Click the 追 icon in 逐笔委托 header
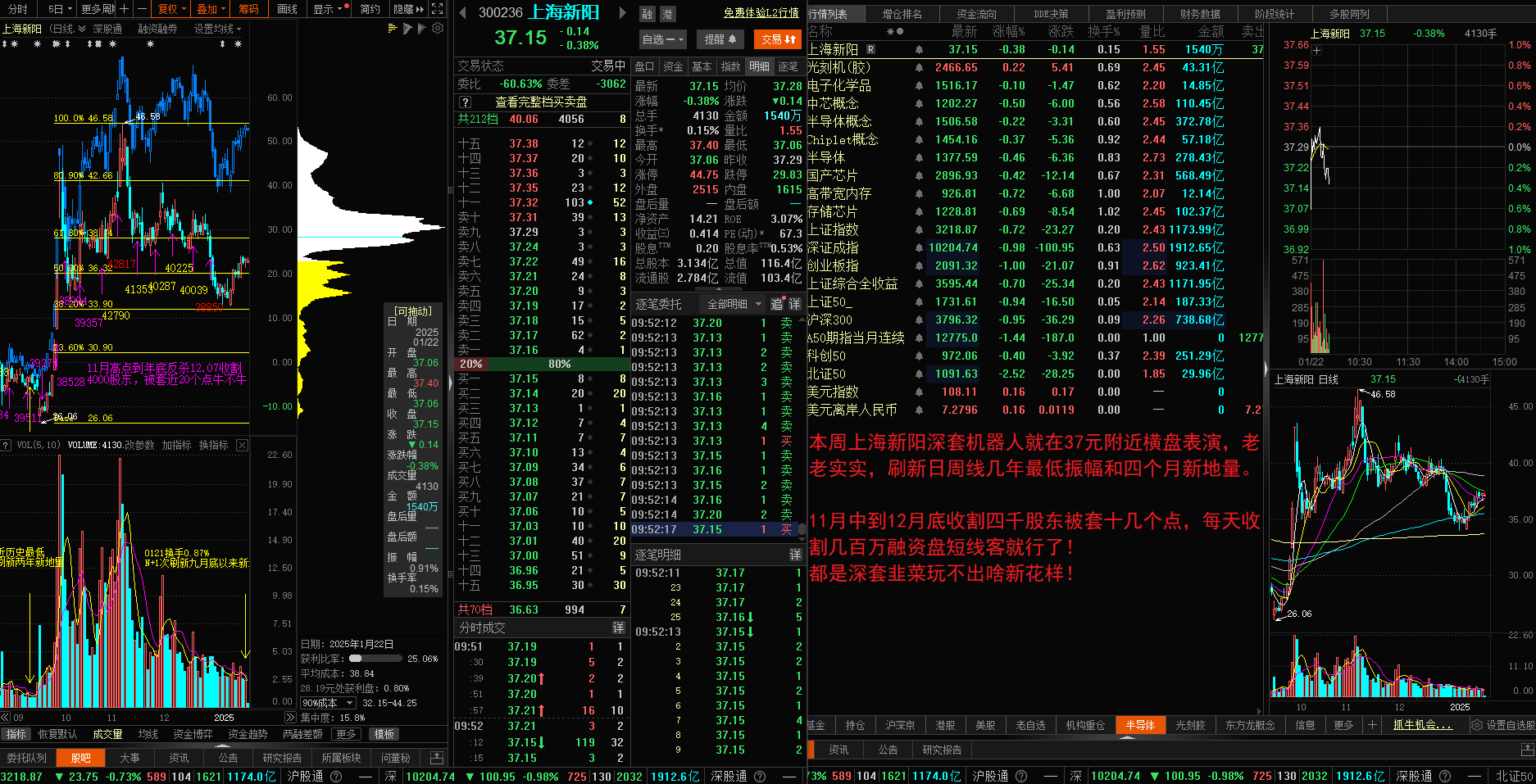The image size is (1536, 784). coord(777,304)
